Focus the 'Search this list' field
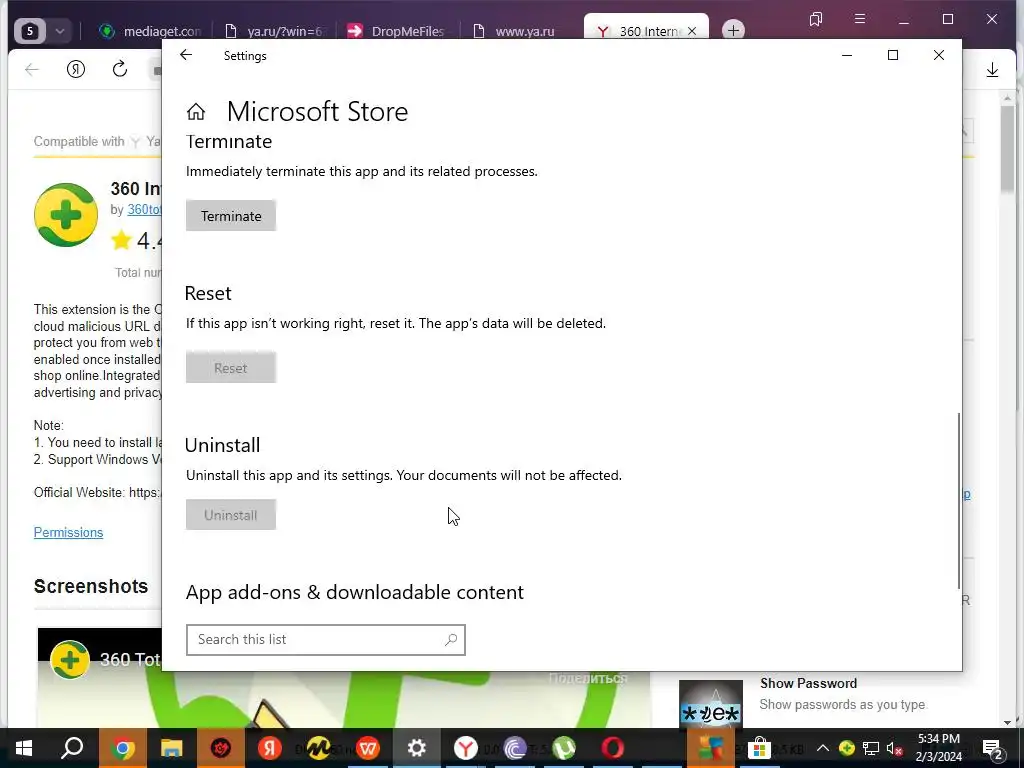The height and width of the screenshot is (768, 1024). pyautogui.click(x=325, y=640)
